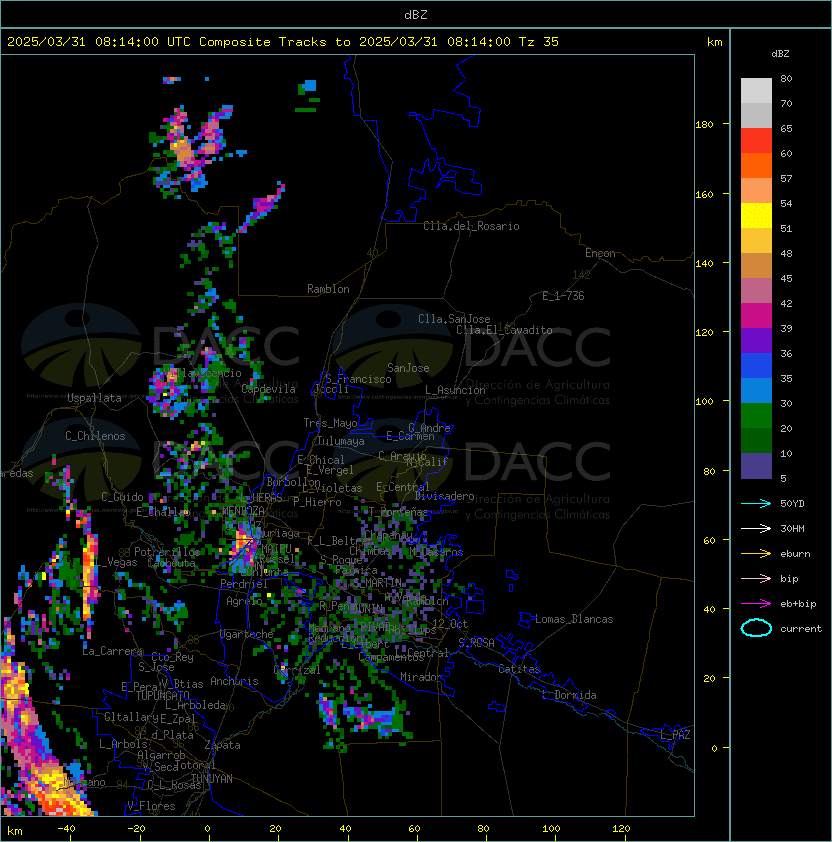
Task: Click the 'Encon' place label
Action: (x=600, y=253)
